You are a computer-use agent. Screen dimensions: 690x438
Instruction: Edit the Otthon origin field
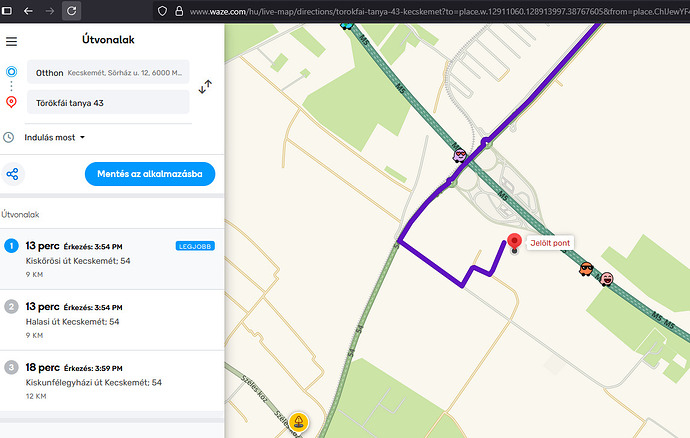[x=108, y=72]
